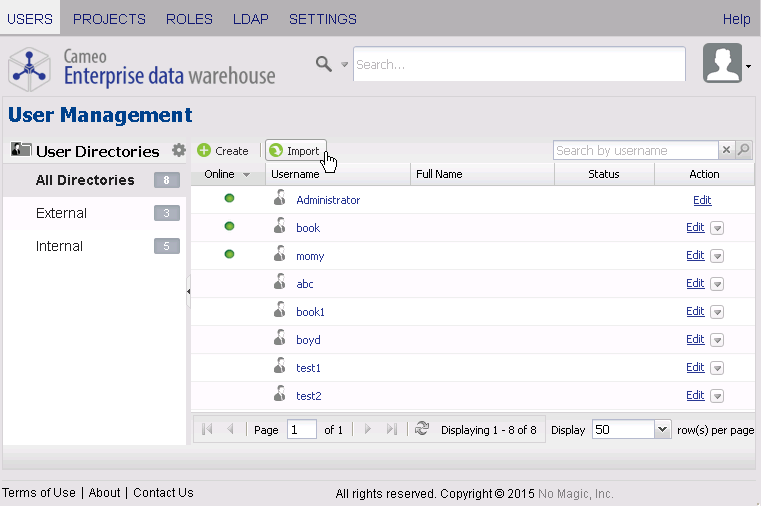The image size is (761, 506).
Task: Open search options dropdown arrow
Action: [x=345, y=64]
